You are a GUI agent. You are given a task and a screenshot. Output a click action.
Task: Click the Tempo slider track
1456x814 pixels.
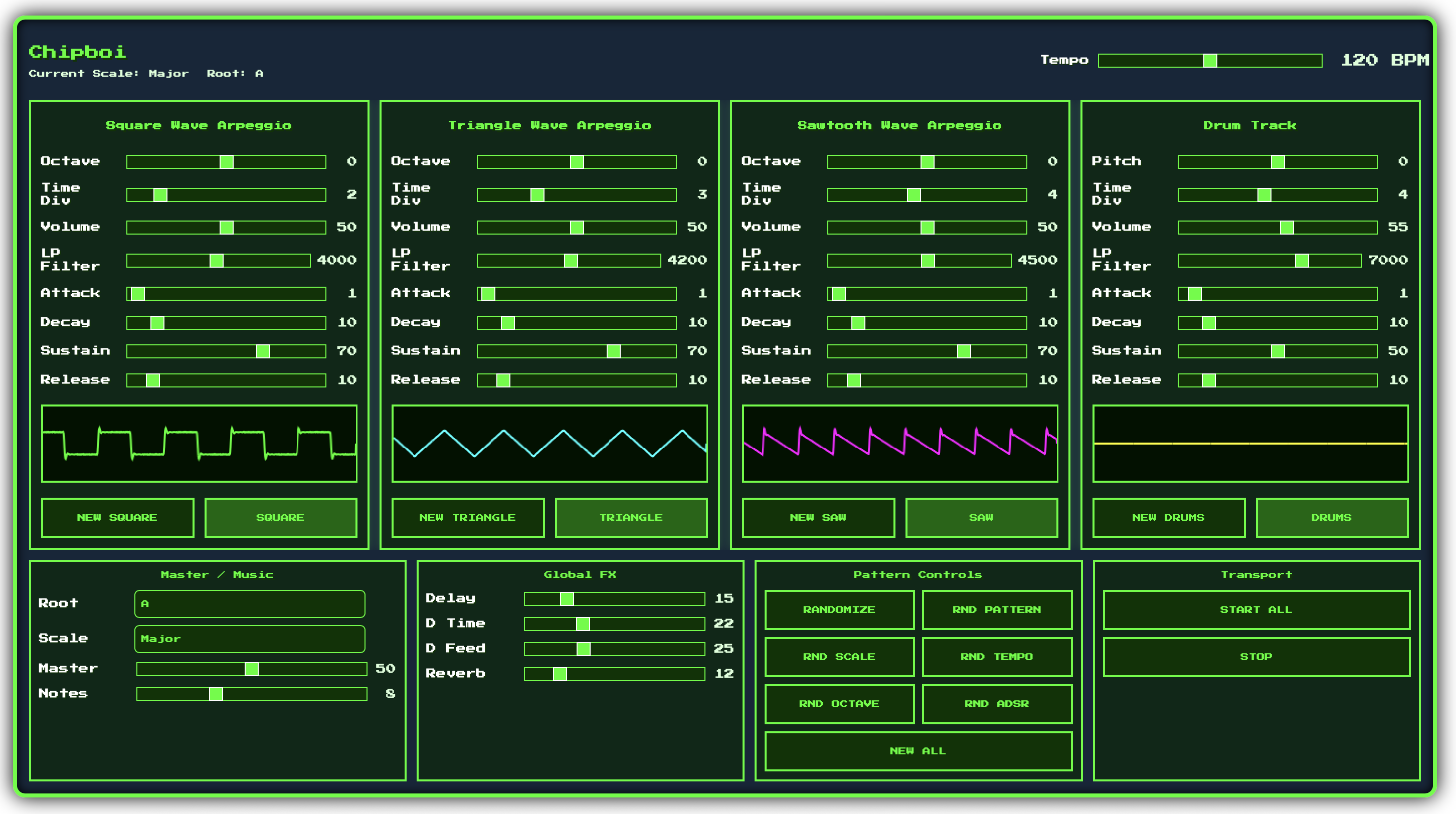pos(1209,61)
